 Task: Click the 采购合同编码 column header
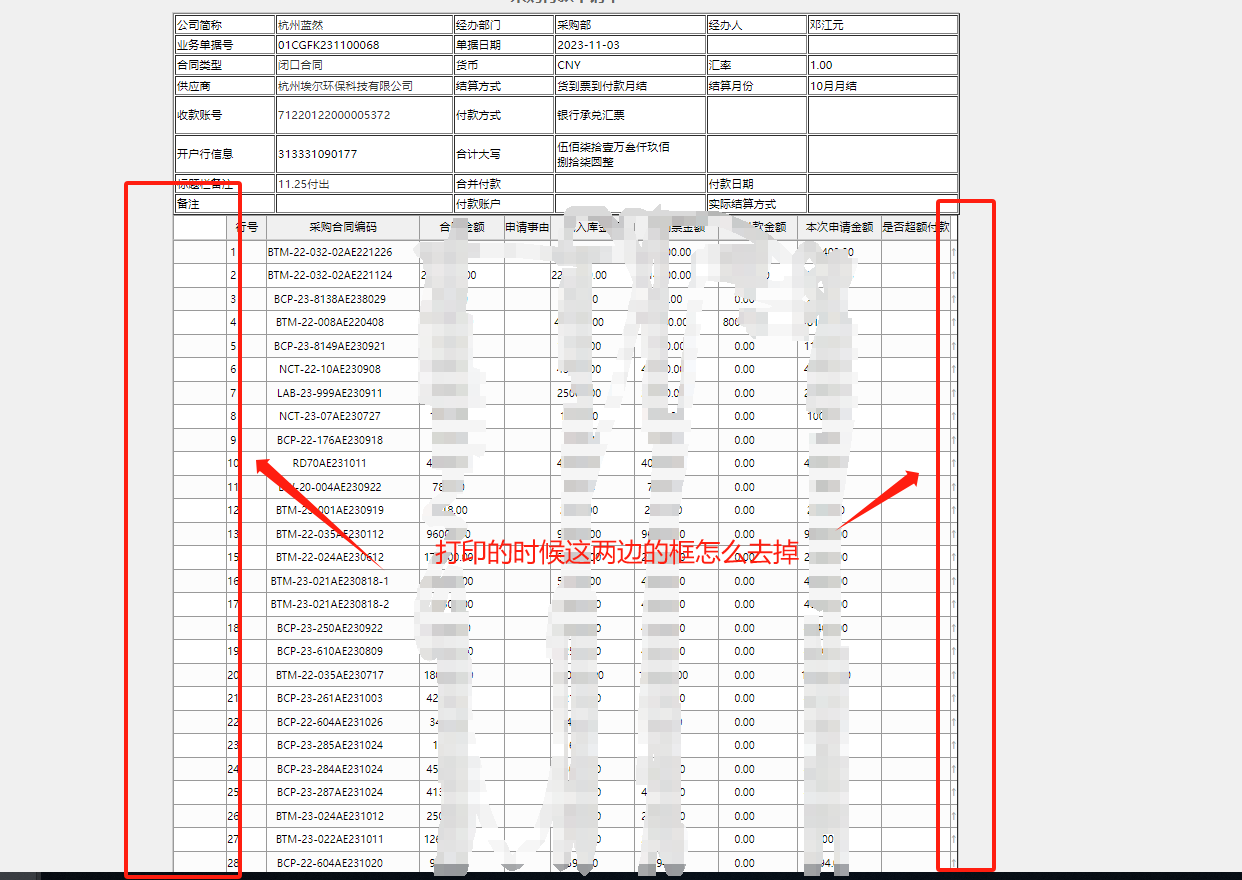[x=343, y=227]
